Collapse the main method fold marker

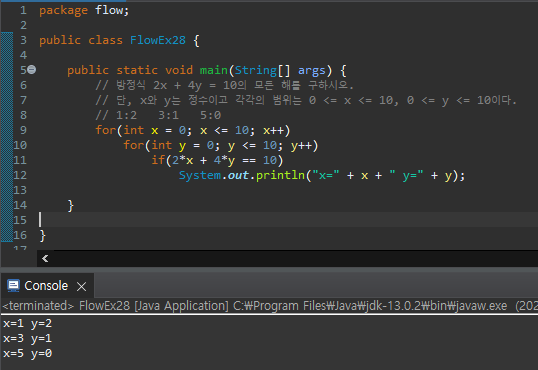click(x=32, y=70)
